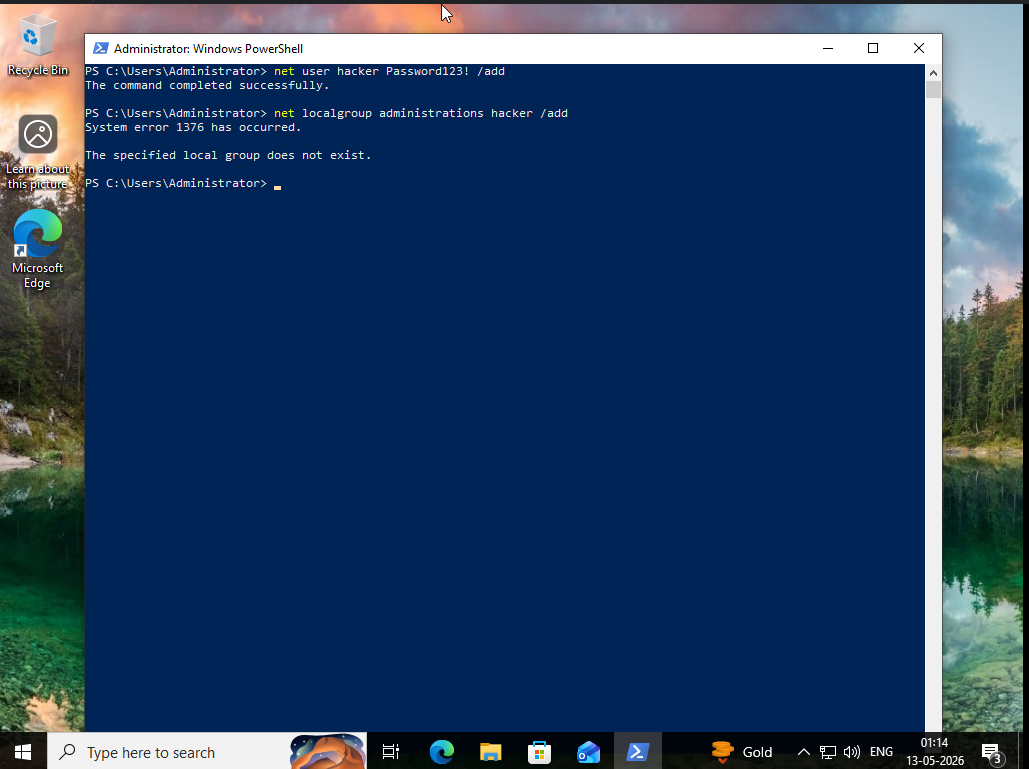Click 'System error 1376 has occurred.' line
Screen dimensions: 1029x769
point(193,127)
